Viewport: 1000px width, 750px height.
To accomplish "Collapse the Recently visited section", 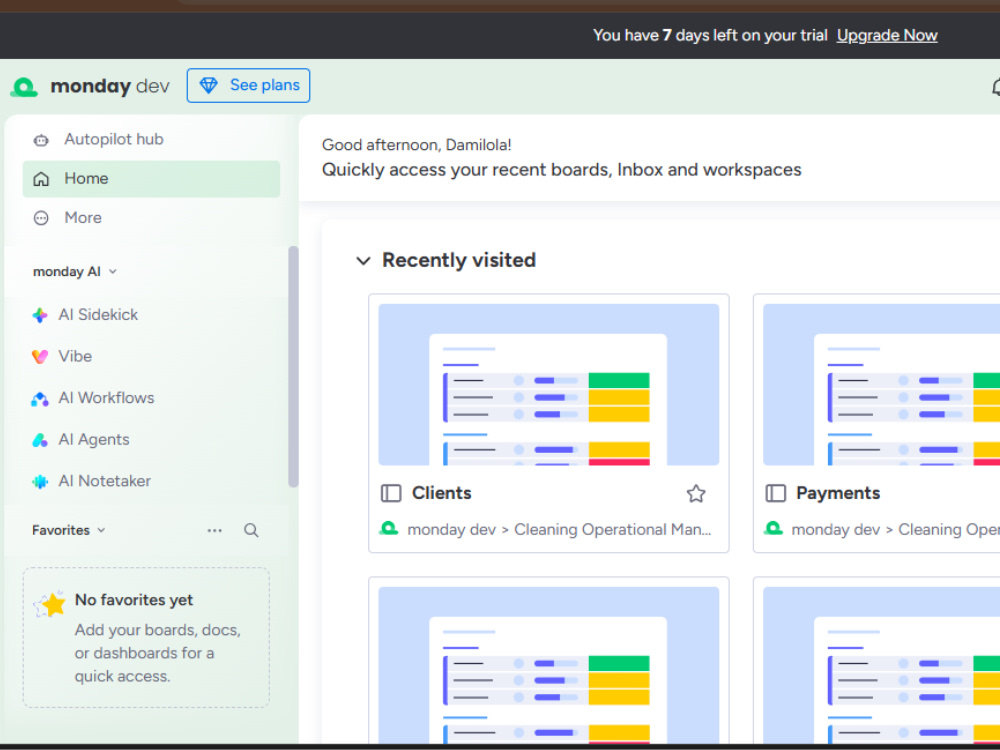I will [x=364, y=261].
